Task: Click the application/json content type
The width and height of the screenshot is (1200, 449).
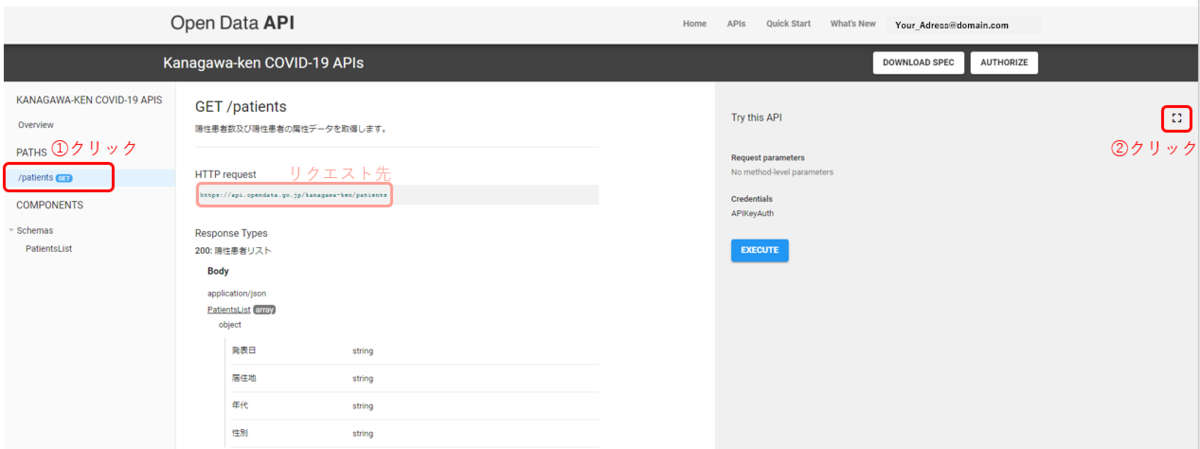Action: pos(237,293)
